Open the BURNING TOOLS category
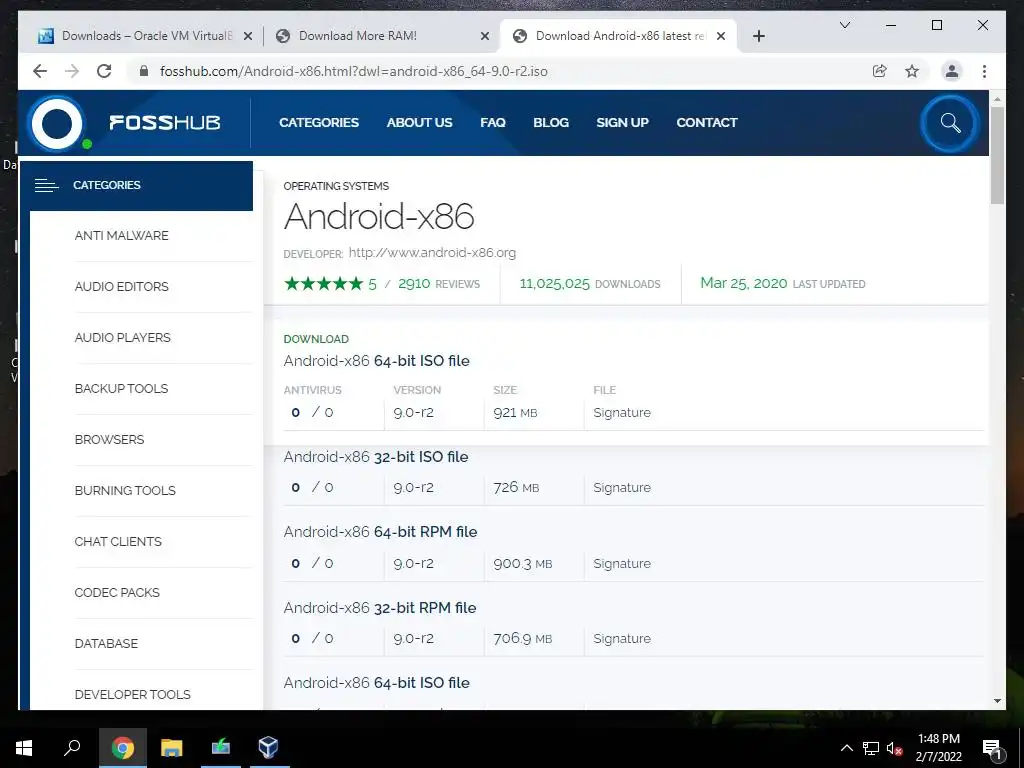Viewport: 1024px width, 768px height. (x=125, y=490)
